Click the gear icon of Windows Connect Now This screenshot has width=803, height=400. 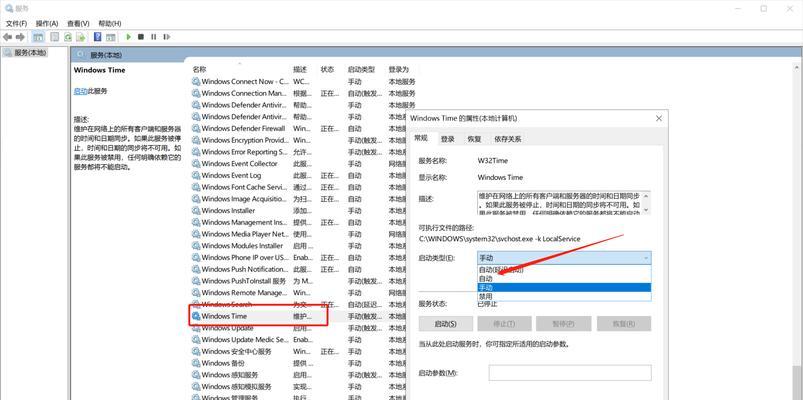(196, 81)
